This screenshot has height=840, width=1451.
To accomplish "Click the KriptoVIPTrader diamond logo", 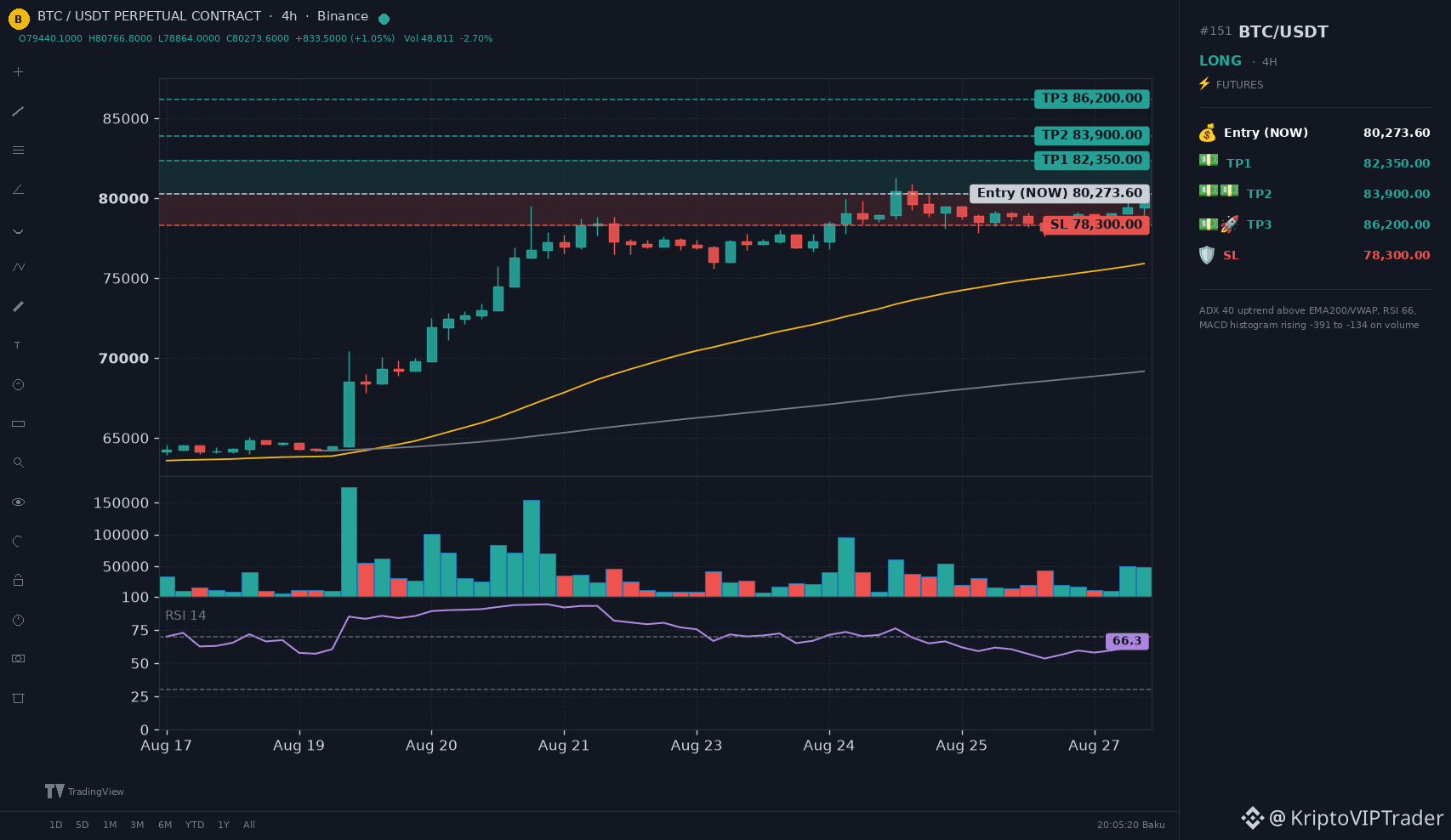I will click(1252, 818).
